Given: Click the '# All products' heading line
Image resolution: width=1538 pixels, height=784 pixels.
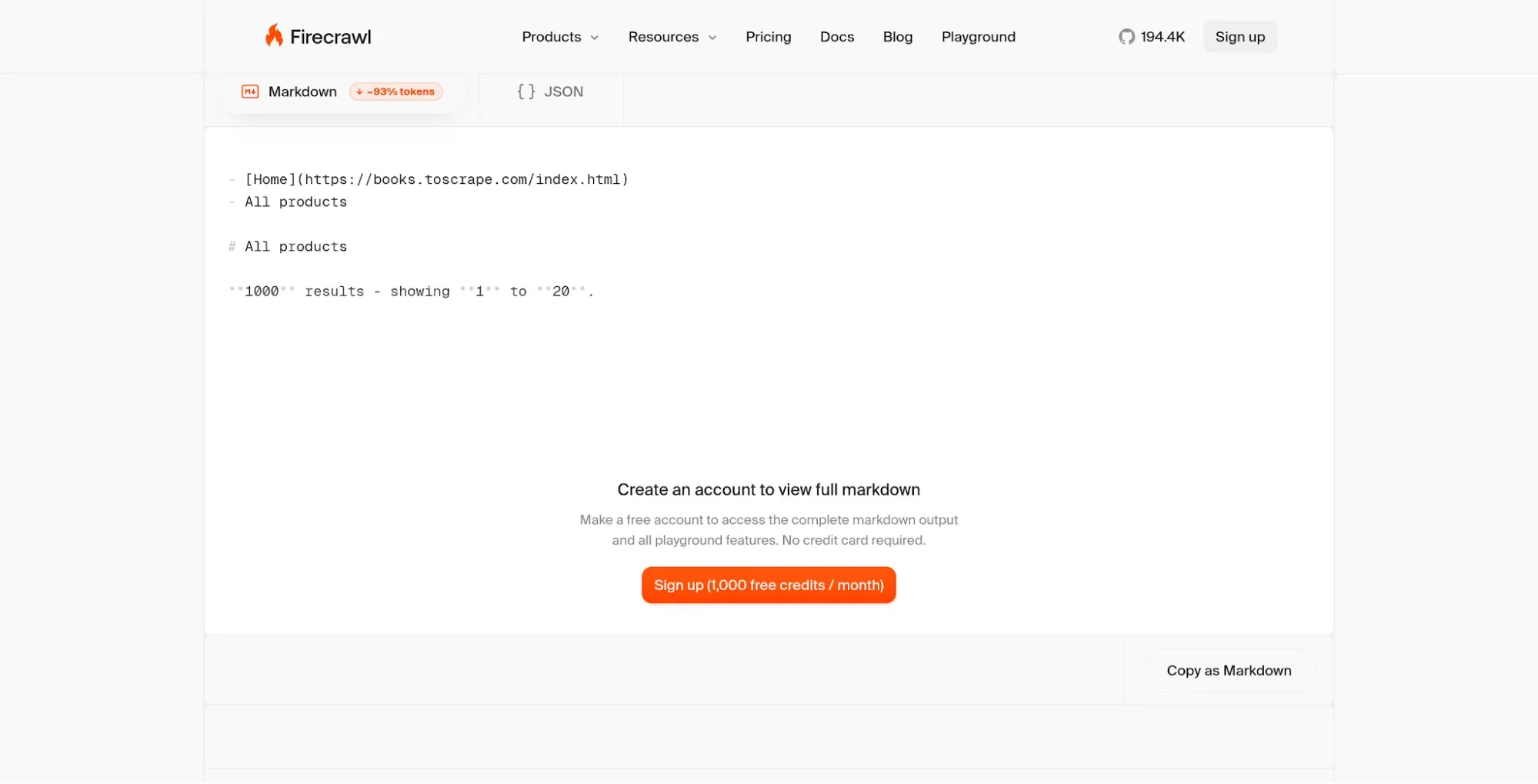Looking at the screenshot, I should [x=288, y=246].
